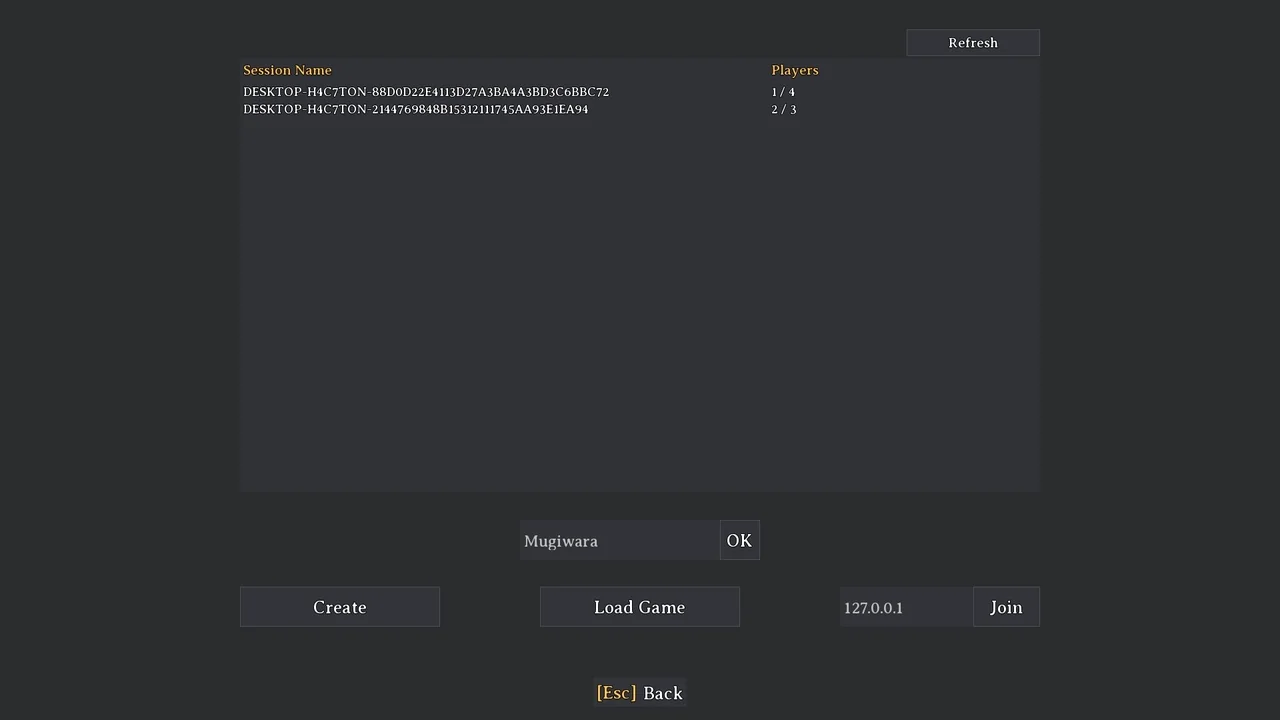The width and height of the screenshot is (1280, 720).
Task: Click the [Esc] key hint label
Action: point(616,693)
